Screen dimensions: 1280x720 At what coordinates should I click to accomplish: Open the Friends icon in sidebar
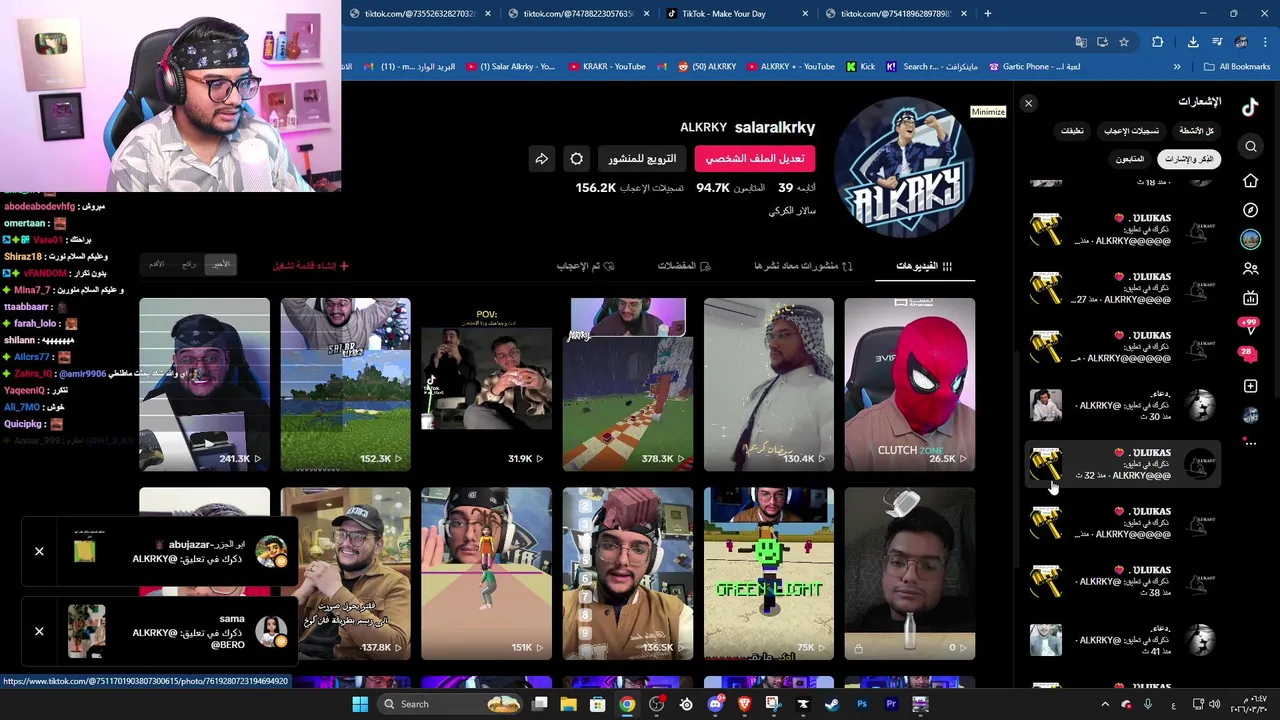pyautogui.click(x=1251, y=269)
